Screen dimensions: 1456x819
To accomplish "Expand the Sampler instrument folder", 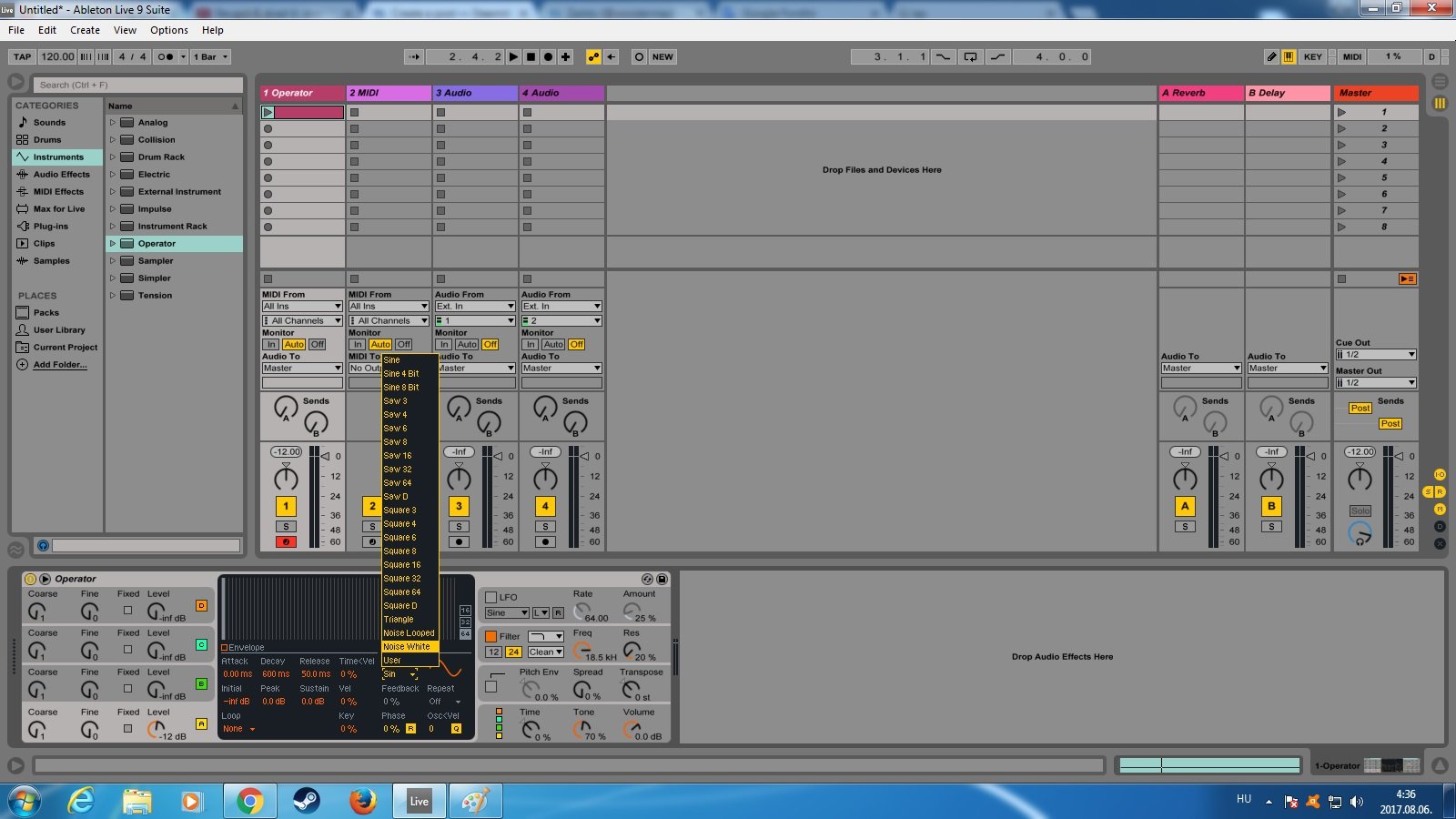I will [113, 260].
